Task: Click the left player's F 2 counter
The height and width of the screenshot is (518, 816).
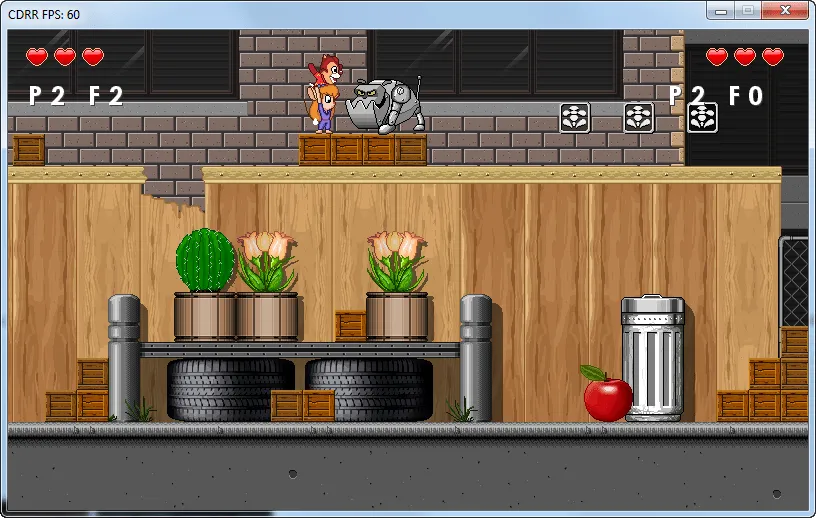Action: coord(106,96)
